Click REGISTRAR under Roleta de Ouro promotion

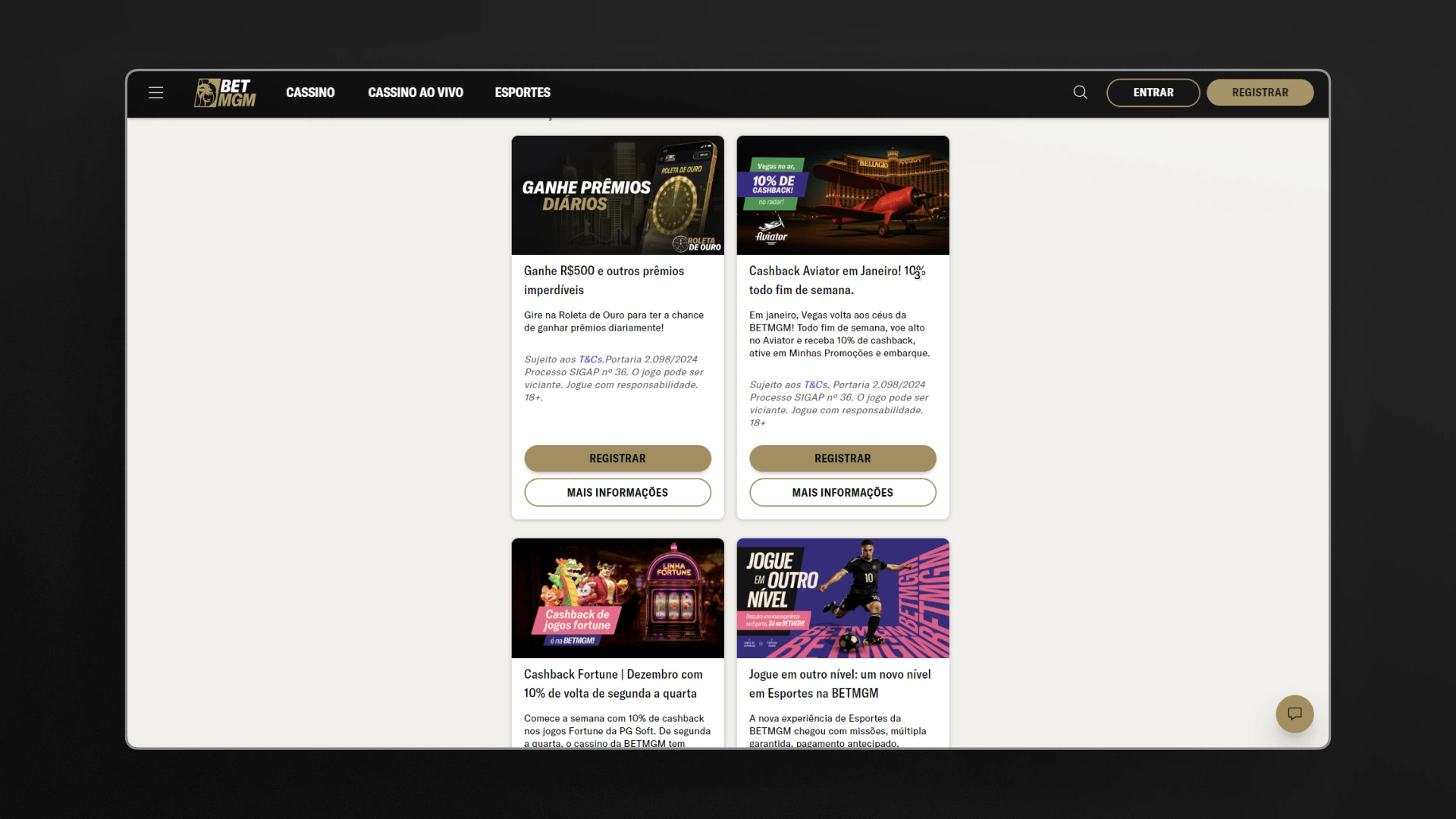pos(617,458)
